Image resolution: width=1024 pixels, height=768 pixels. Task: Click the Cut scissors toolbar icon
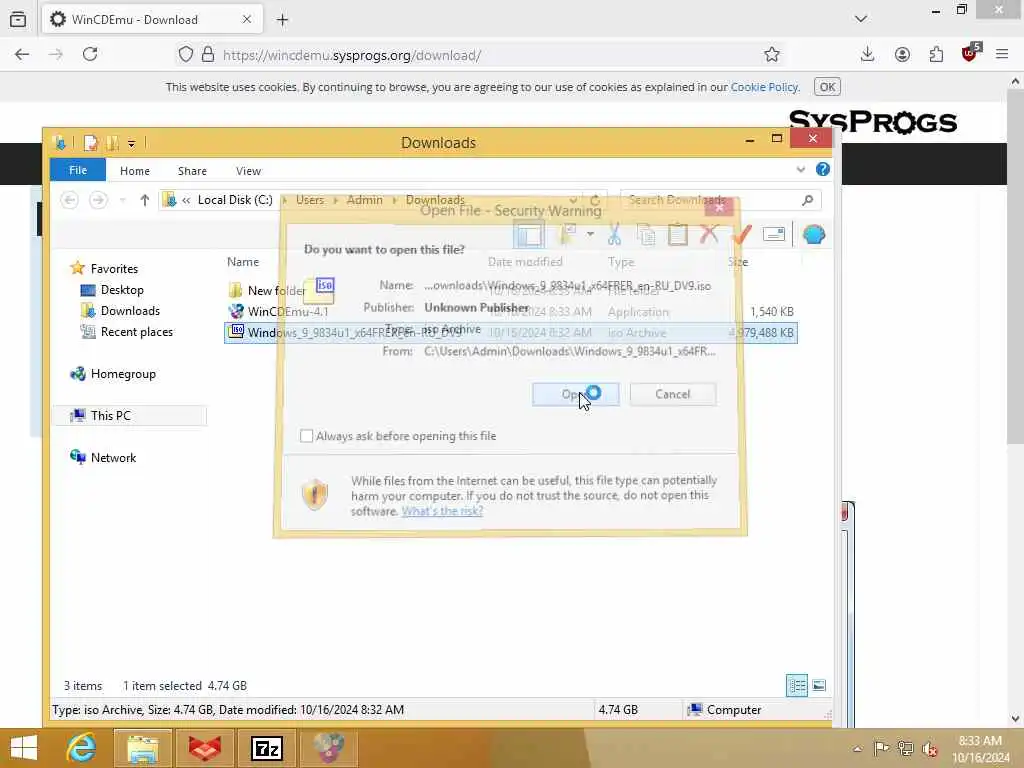pos(614,234)
